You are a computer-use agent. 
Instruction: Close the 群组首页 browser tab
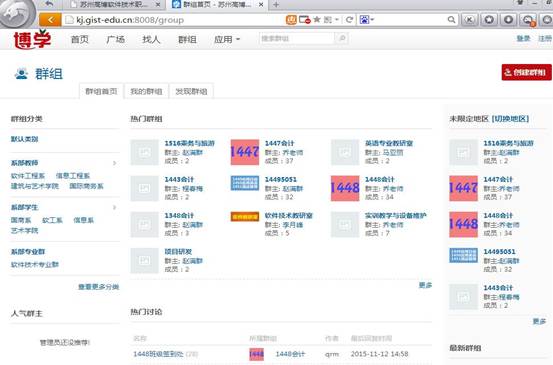(x=261, y=5)
